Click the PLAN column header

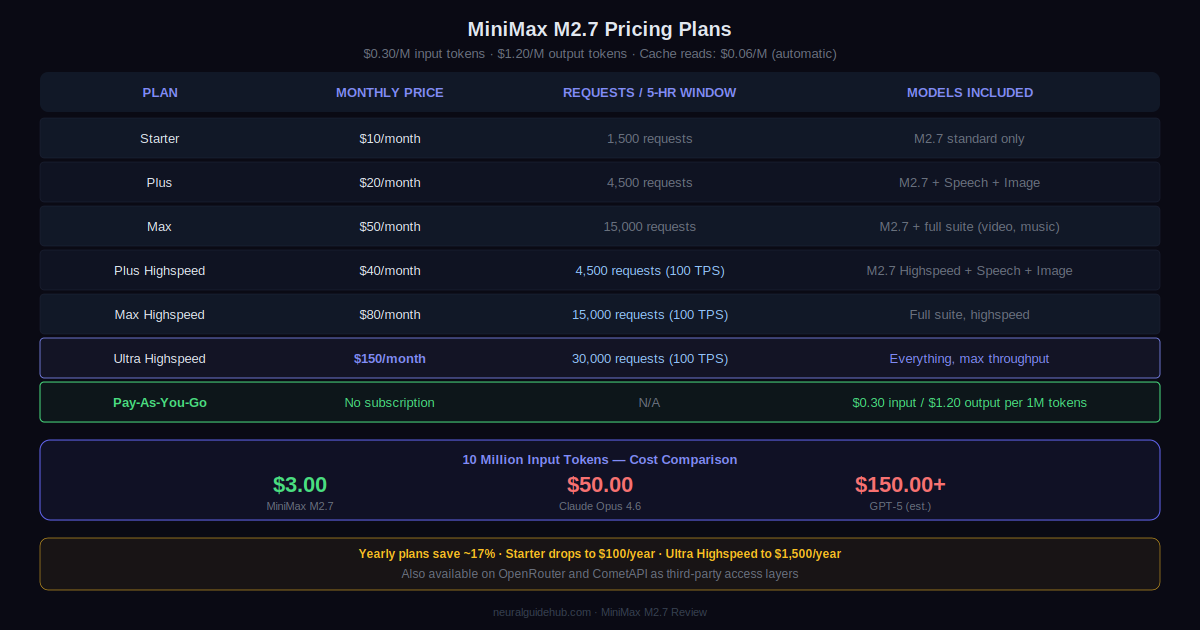click(160, 93)
